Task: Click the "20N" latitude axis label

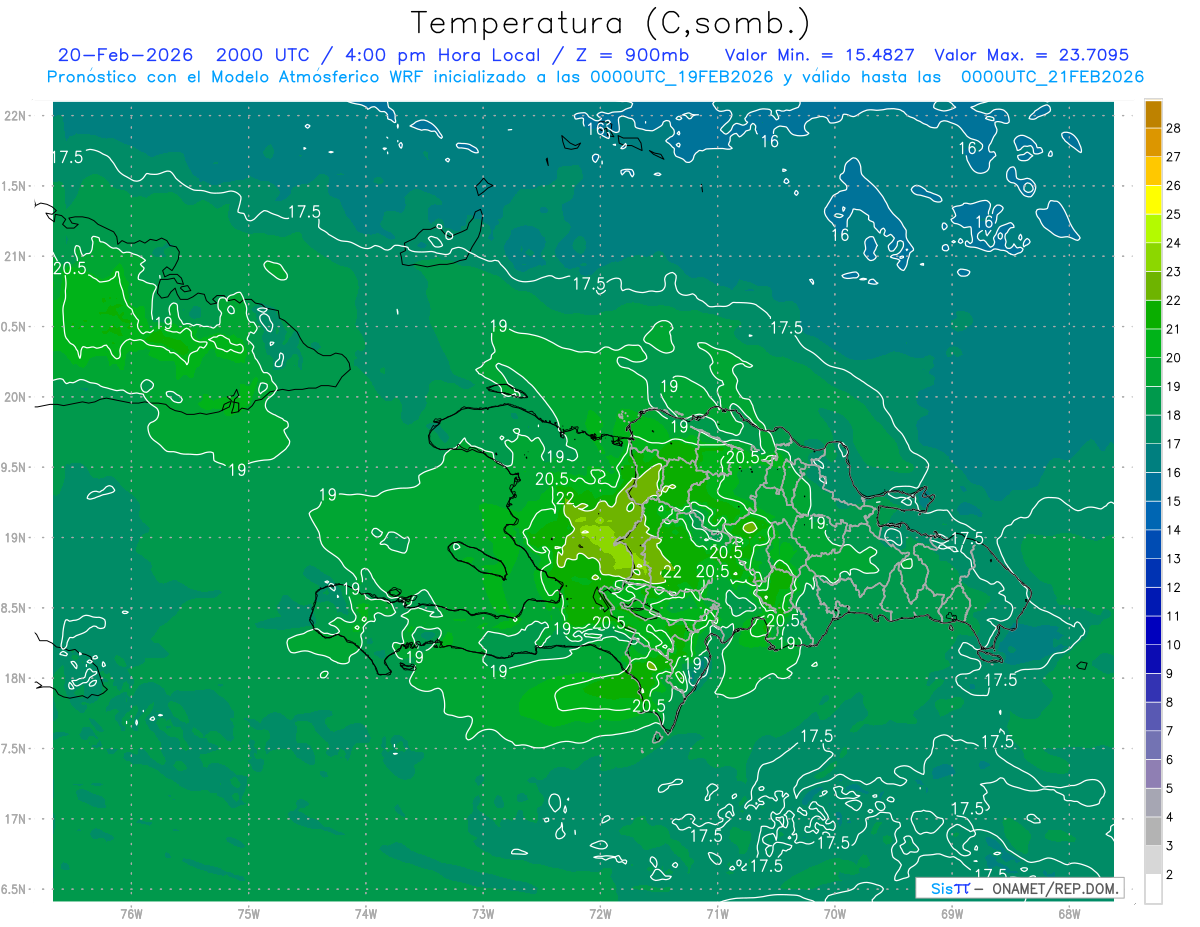Action: [x=16, y=397]
